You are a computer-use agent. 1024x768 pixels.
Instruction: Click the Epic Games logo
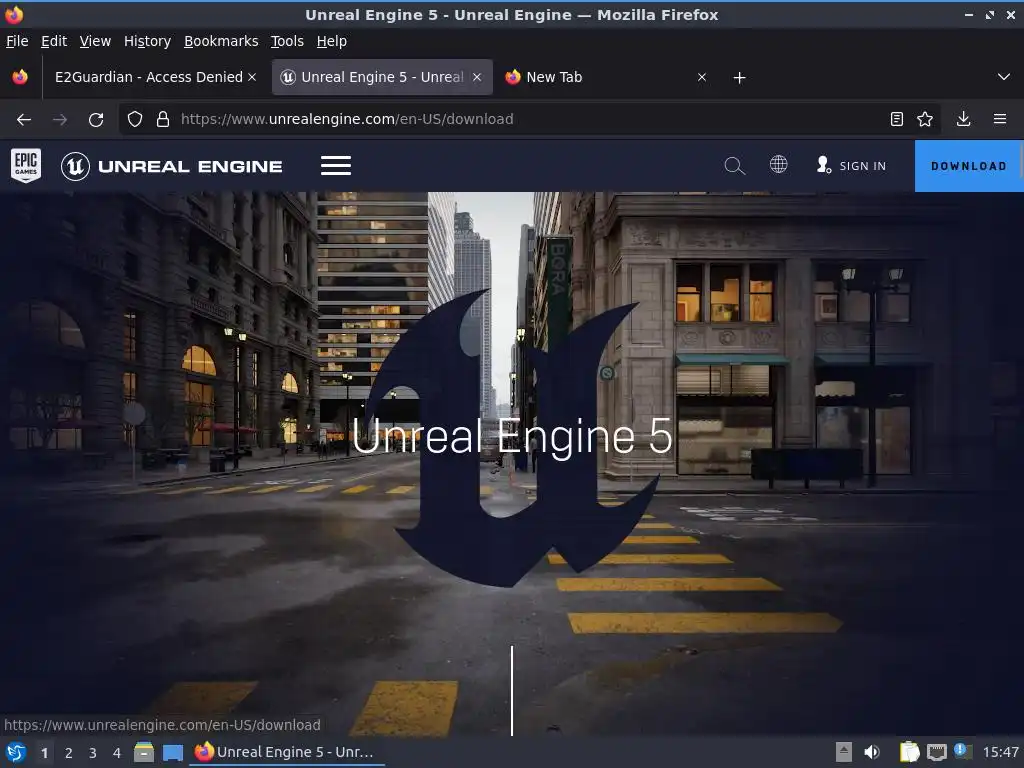pyautogui.click(x=26, y=165)
